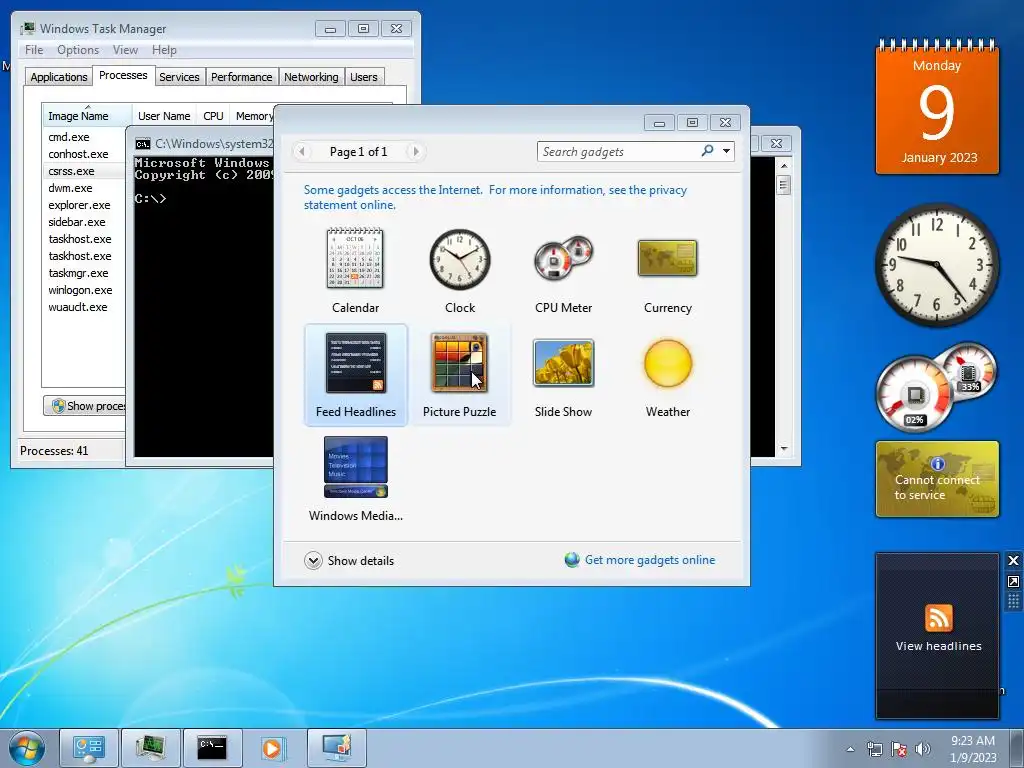This screenshot has width=1024, height=768.
Task: Select the Currency gadget icon
Action: pyautogui.click(x=667, y=258)
